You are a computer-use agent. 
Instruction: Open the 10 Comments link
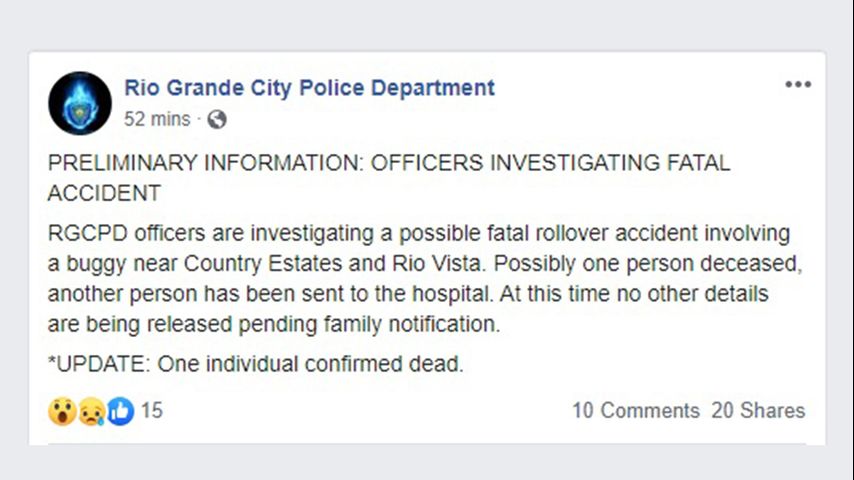coord(635,411)
